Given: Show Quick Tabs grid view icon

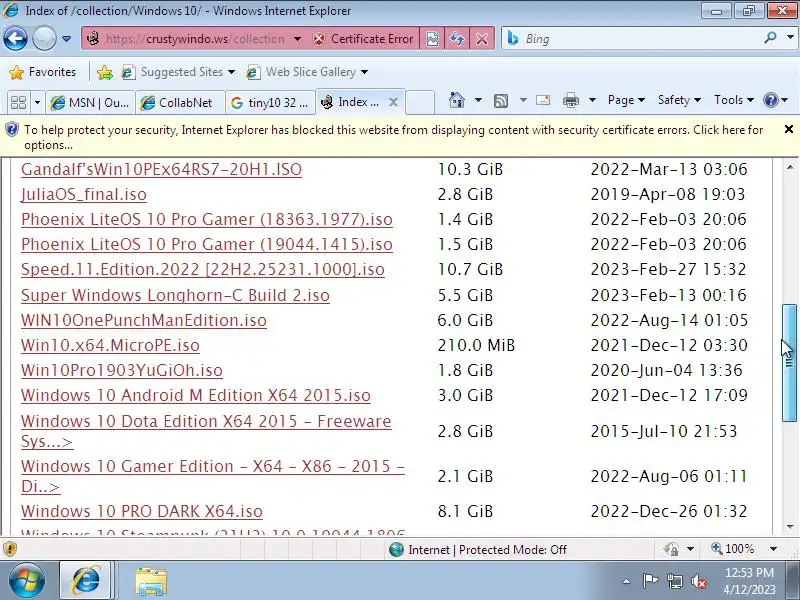Looking at the screenshot, I should point(19,102).
